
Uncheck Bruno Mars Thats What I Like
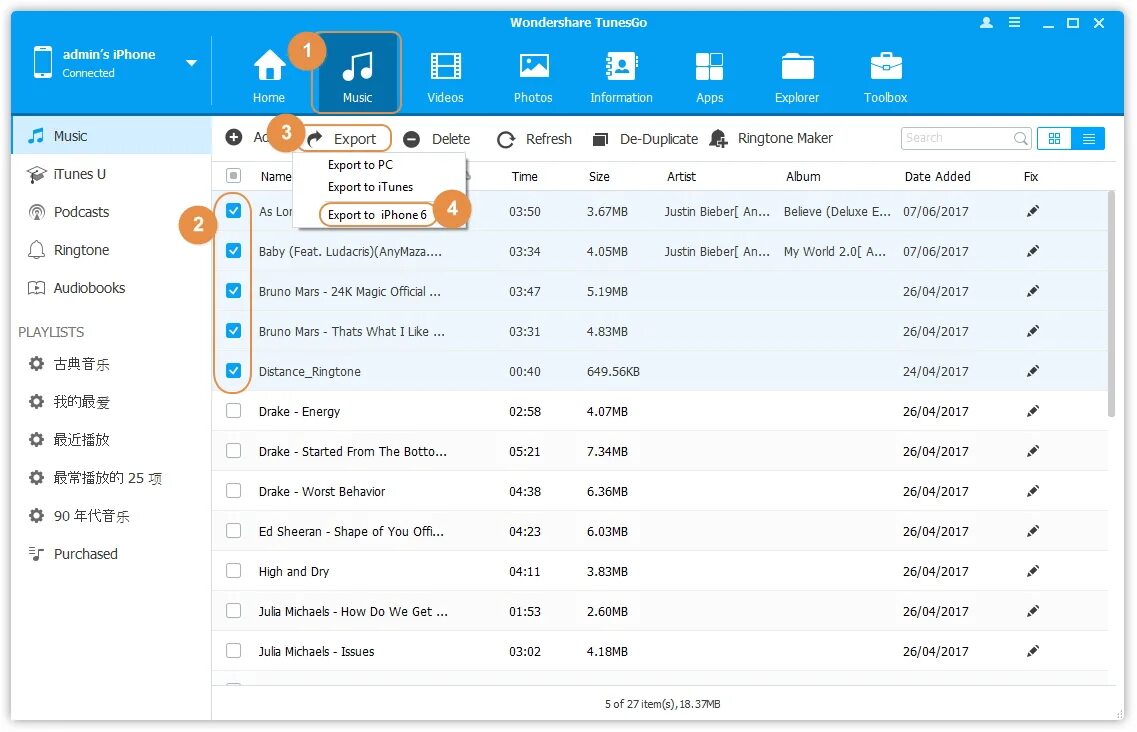tap(233, 331)
